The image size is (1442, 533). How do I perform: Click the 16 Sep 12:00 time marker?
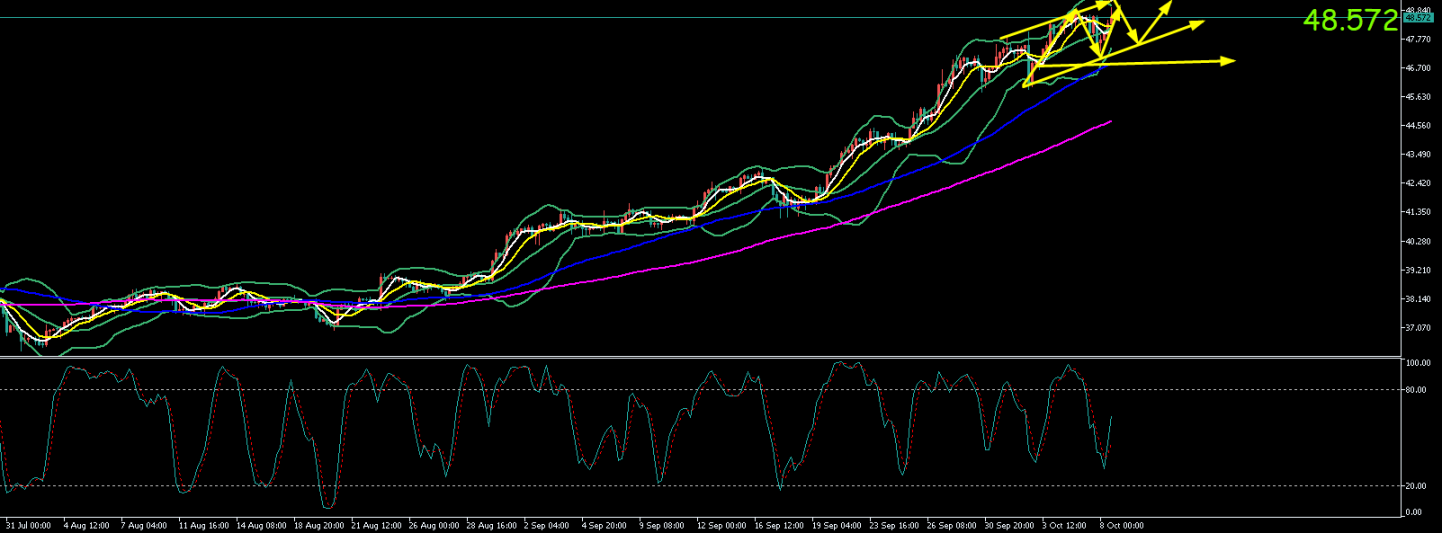[x=777, y=525]
